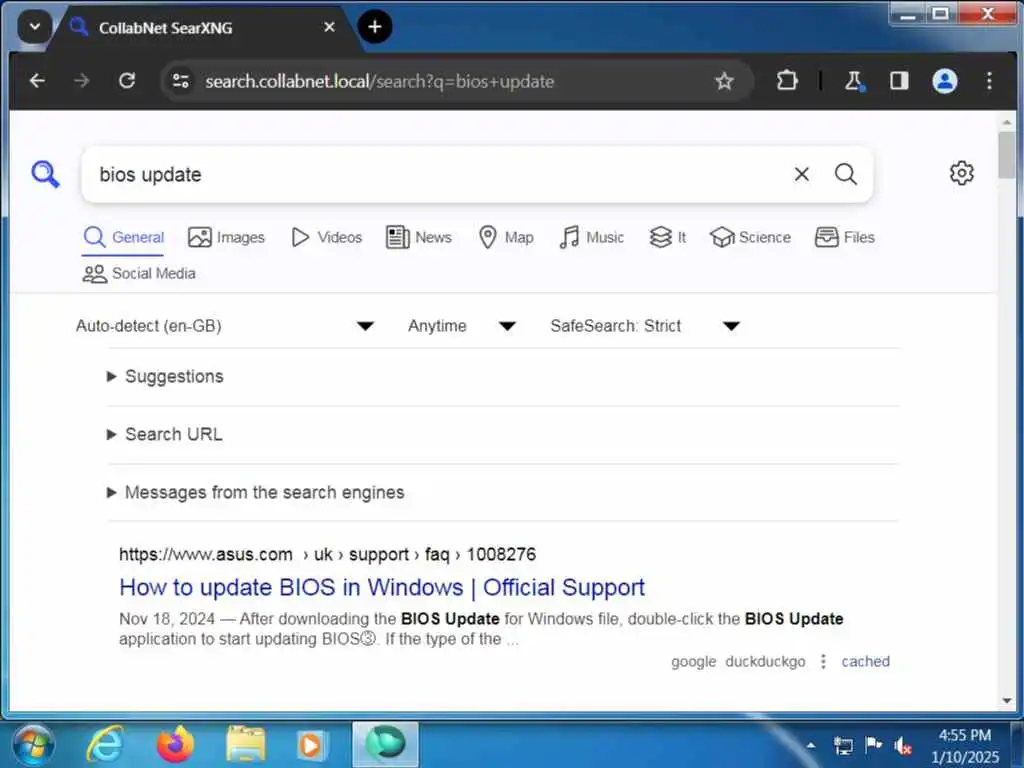
Task: Click the muted volume tray icon
Action: pyautogui.click(x=904, y=745)
